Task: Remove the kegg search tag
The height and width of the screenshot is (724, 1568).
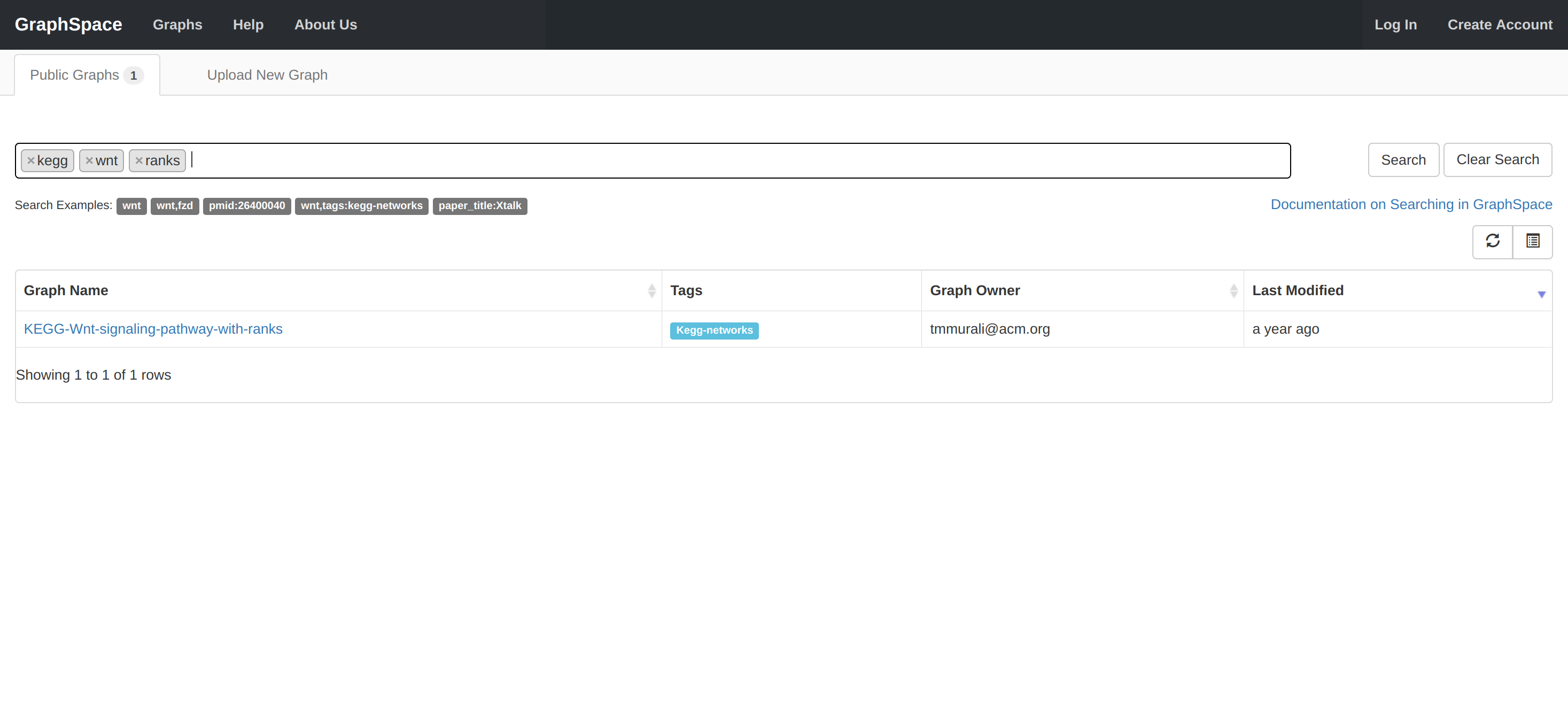Action: [30, 161]
